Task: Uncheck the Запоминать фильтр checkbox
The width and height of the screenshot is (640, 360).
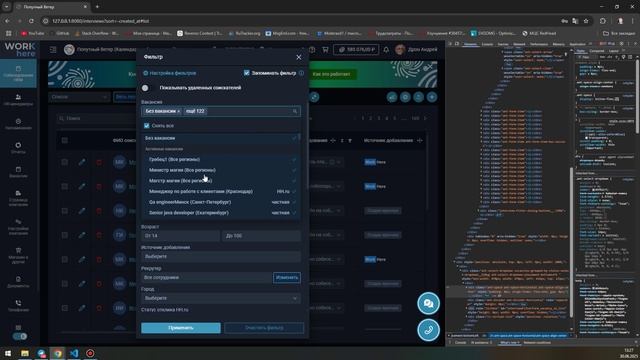Action: click(247, 73)
